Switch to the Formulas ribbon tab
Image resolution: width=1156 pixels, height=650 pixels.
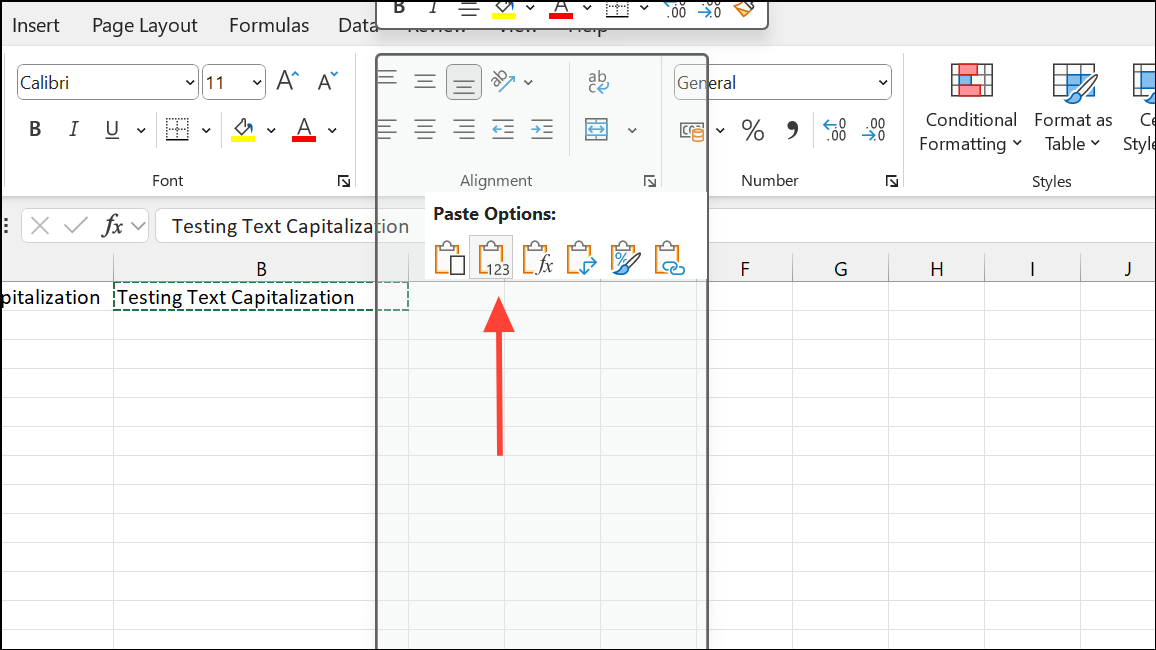(268, 25)
